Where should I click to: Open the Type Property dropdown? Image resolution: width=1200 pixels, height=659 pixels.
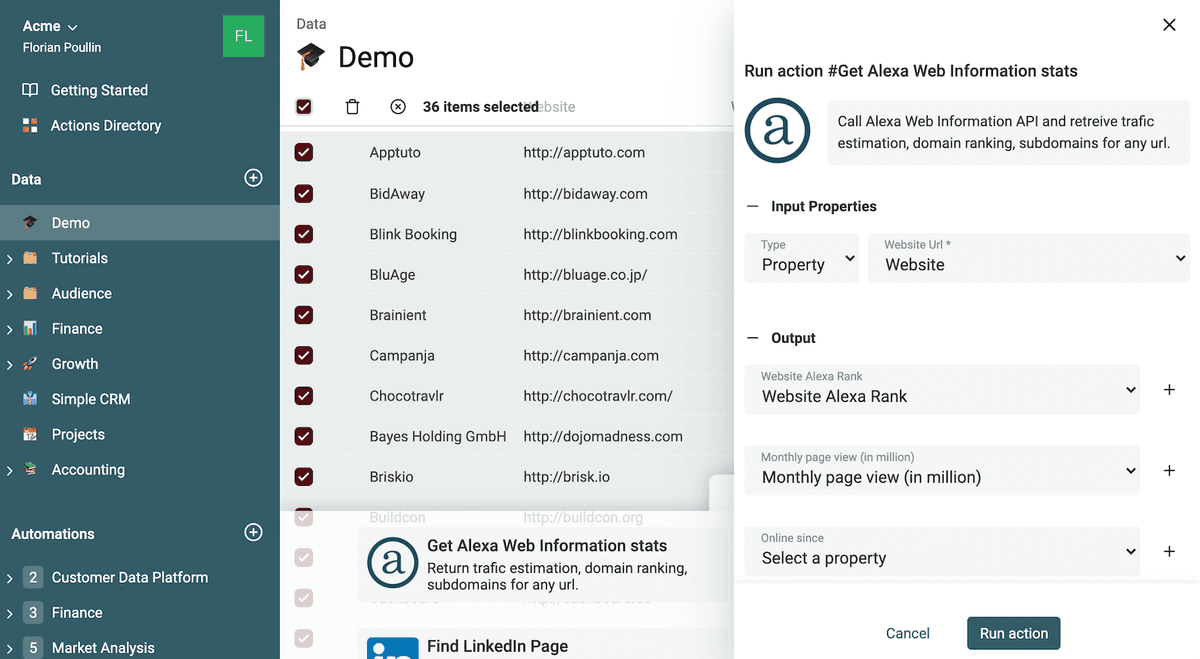point(802,258)
